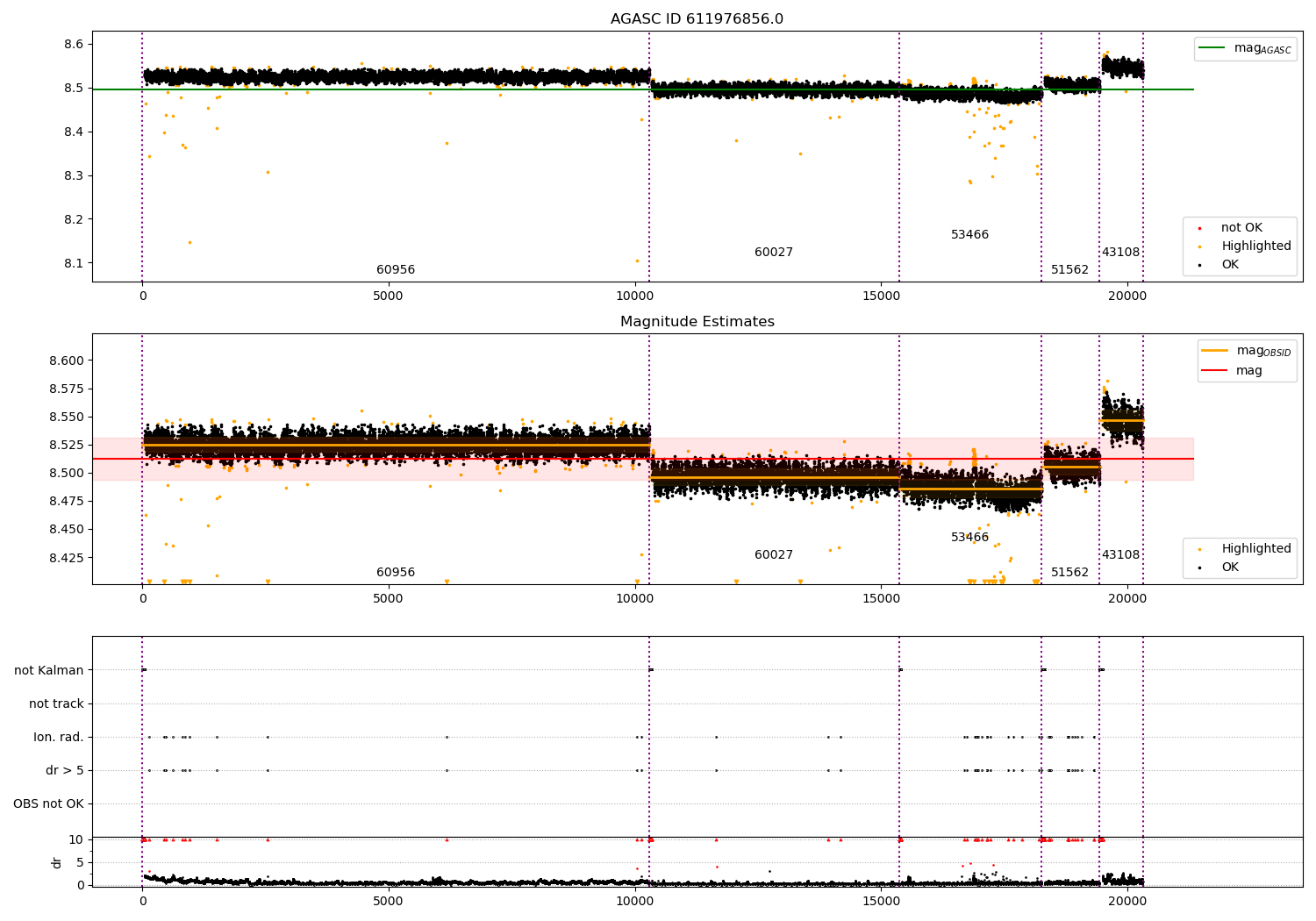
Task: Click the 'OBS not OK' axis label
Action: click(48, 803)
